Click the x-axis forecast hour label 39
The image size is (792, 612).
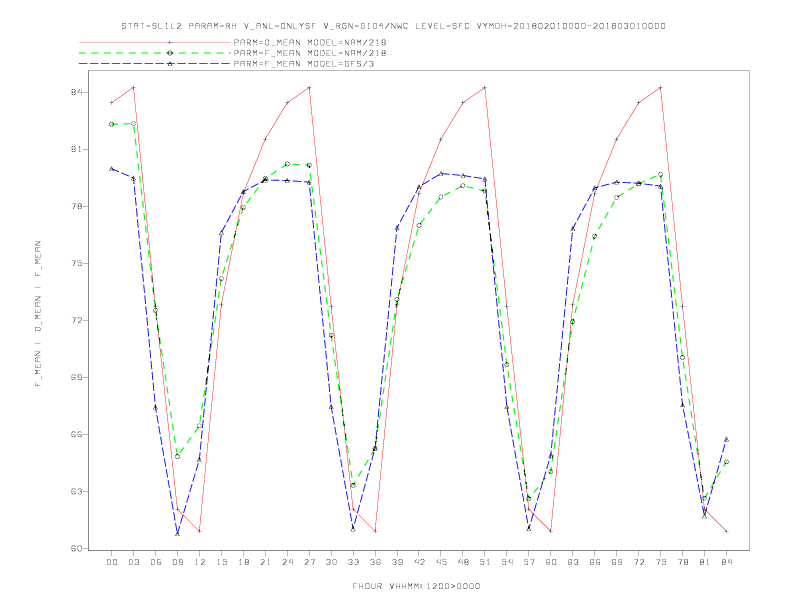[397, 562]
